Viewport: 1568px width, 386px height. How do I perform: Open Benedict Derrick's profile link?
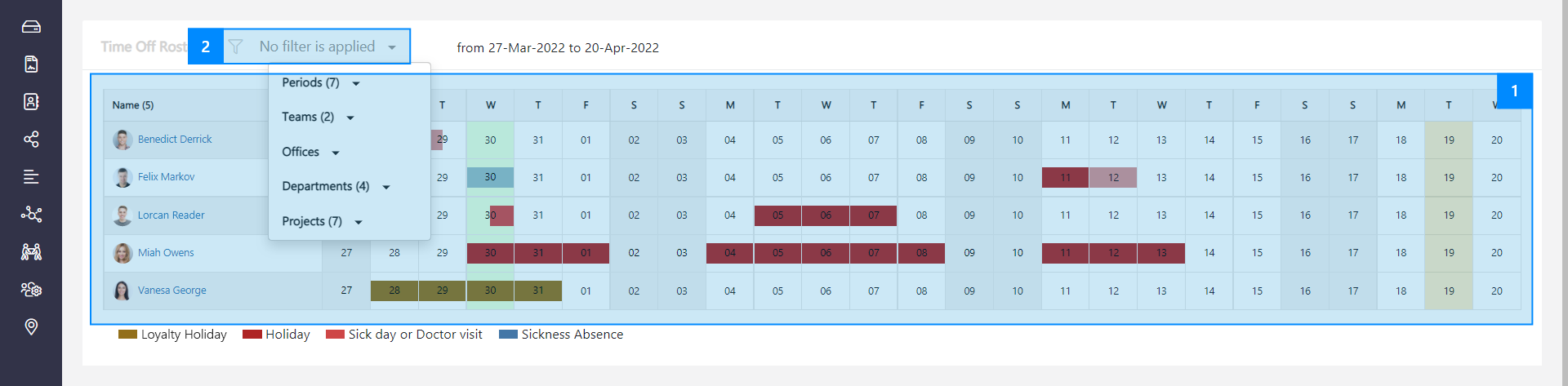pos(175,140)
